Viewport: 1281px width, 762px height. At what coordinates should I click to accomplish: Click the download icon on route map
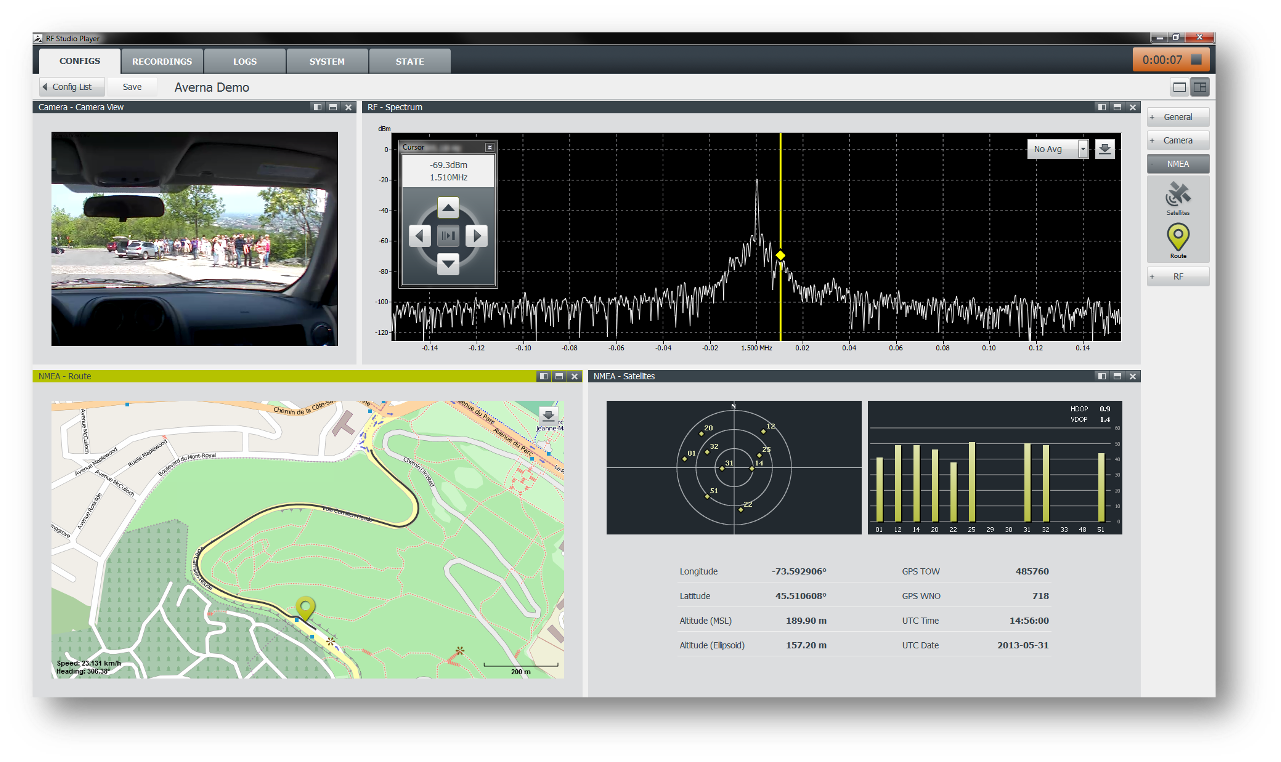click(x=548, y=415)
